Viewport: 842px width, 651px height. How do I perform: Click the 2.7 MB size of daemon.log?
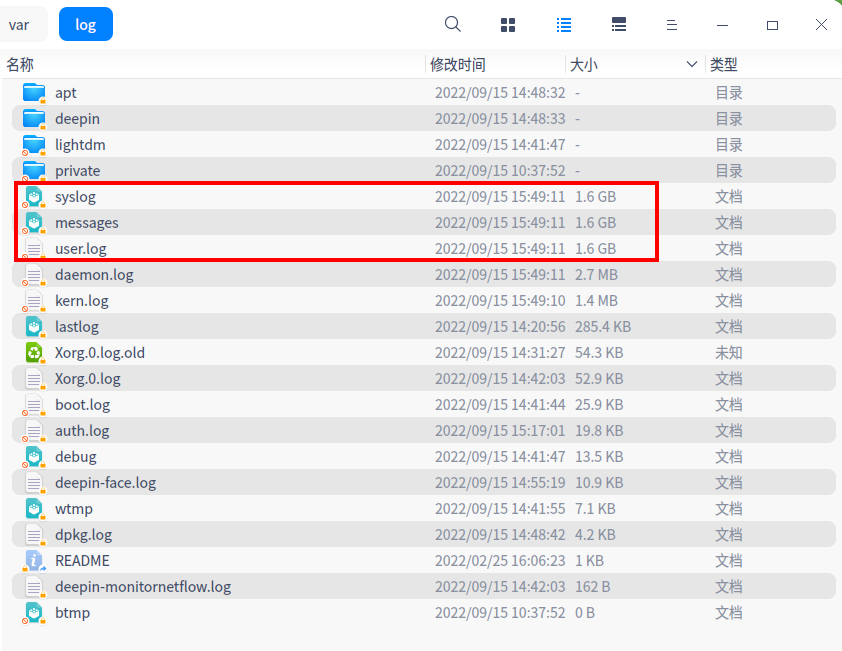[596, 275]
